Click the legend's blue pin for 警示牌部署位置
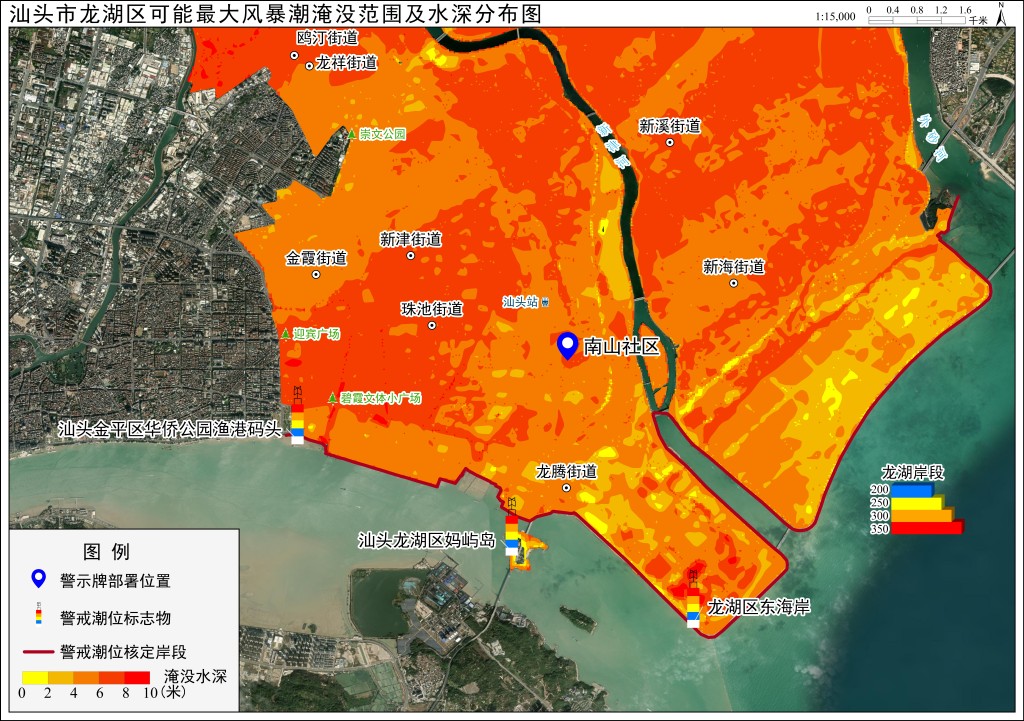The image size is (1024, 721). 39,579
